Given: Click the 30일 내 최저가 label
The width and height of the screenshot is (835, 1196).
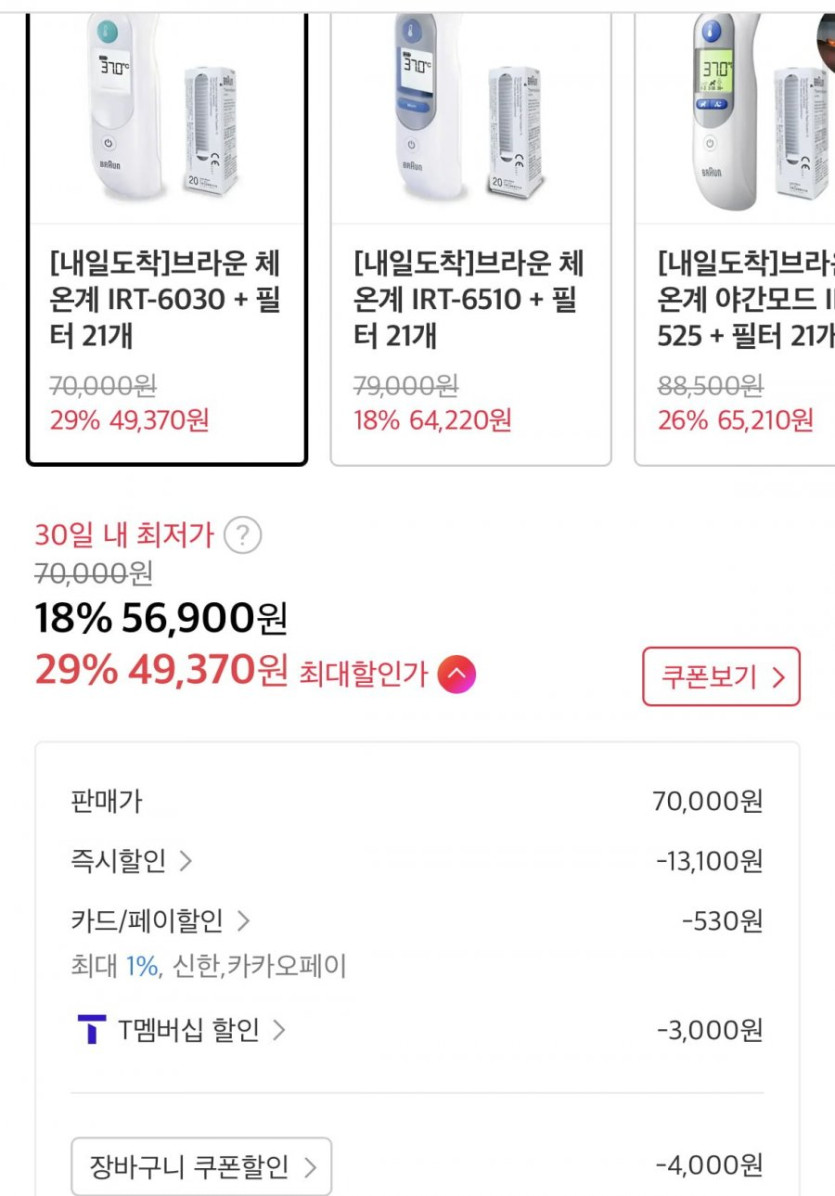Looking at the screenshot, I should 124,536.
